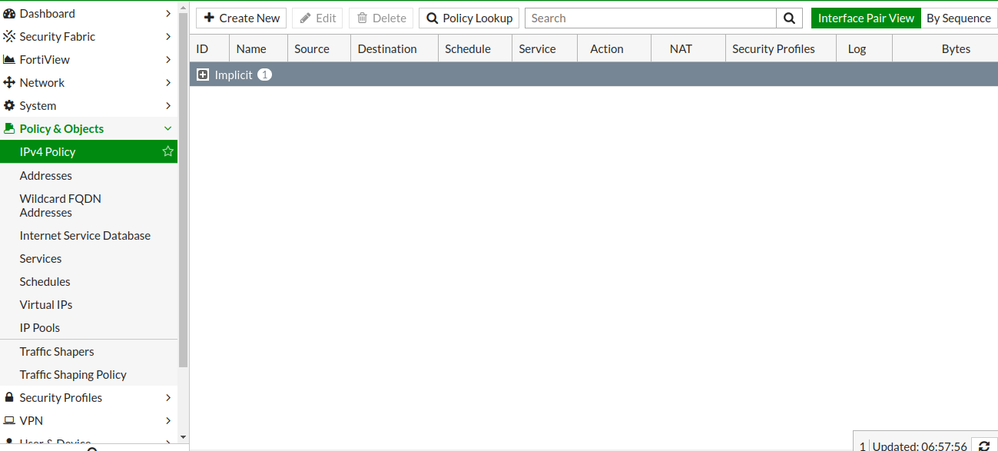
Task: Click the Delete button
Action: [381, 18]
